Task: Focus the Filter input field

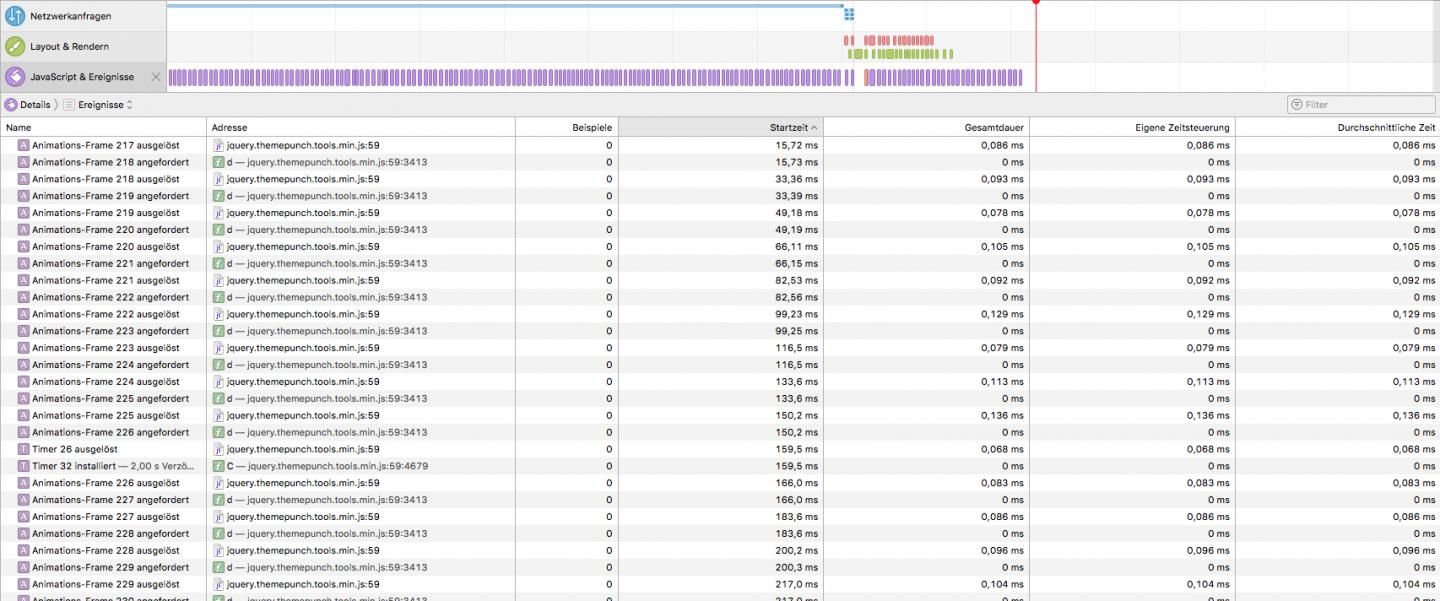Action: 1366,105
